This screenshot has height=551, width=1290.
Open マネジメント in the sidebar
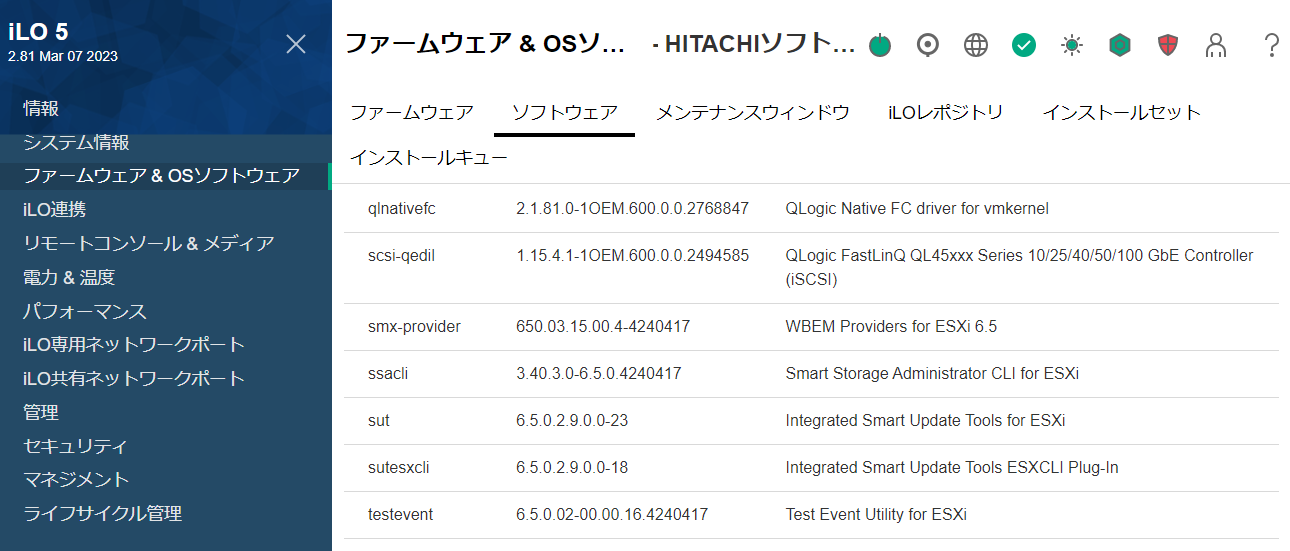[x=76, y=480]
